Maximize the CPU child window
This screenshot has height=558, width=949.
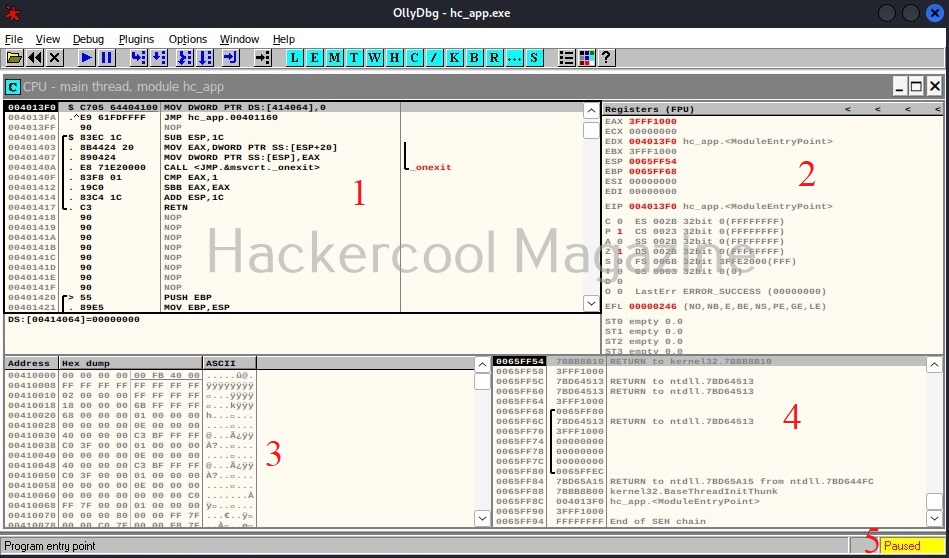coord(916,87)
